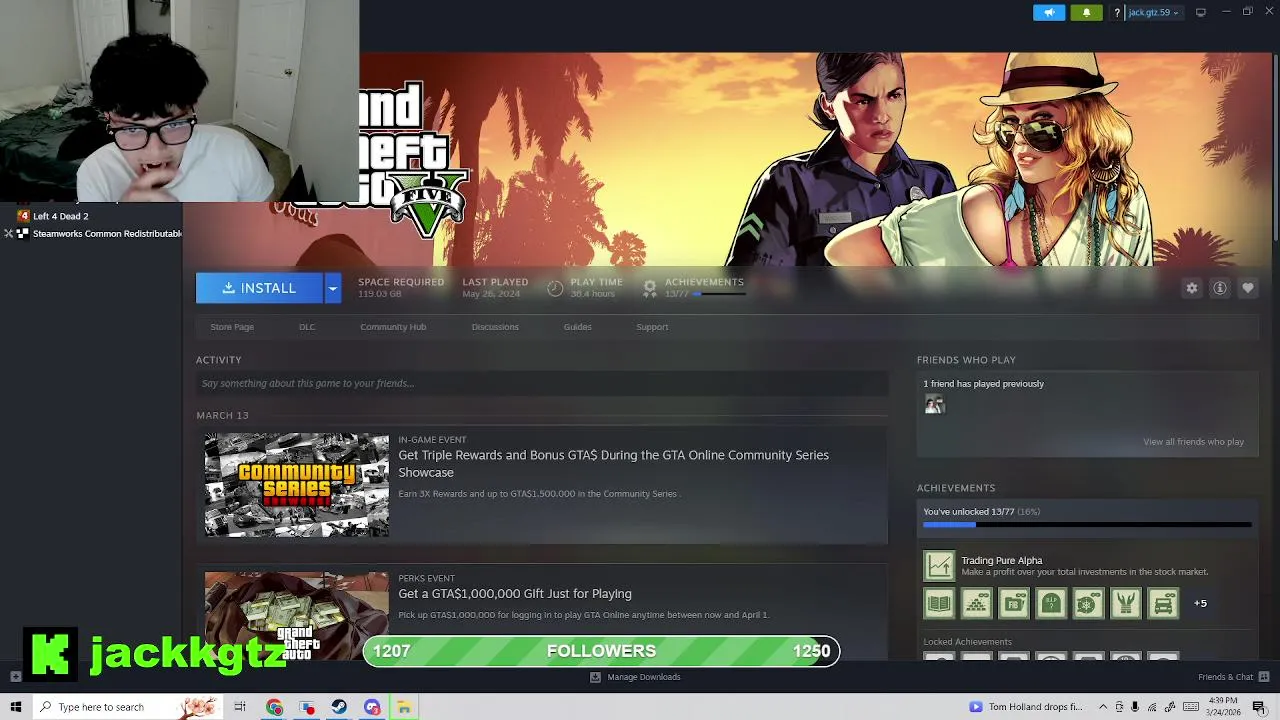Open the Discussions tab

(495, 327)
